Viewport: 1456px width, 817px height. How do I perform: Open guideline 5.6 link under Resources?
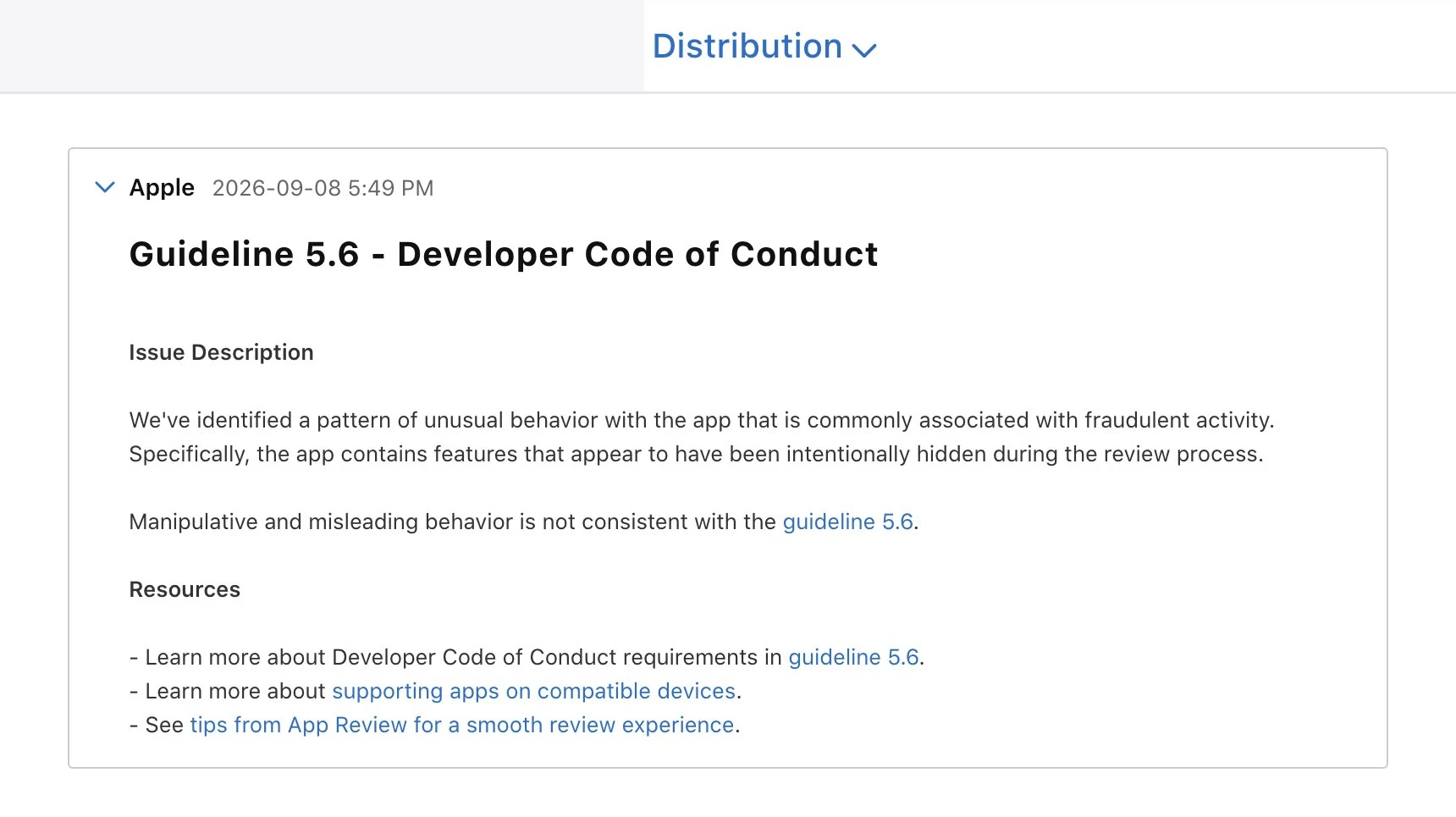point(853,657)
